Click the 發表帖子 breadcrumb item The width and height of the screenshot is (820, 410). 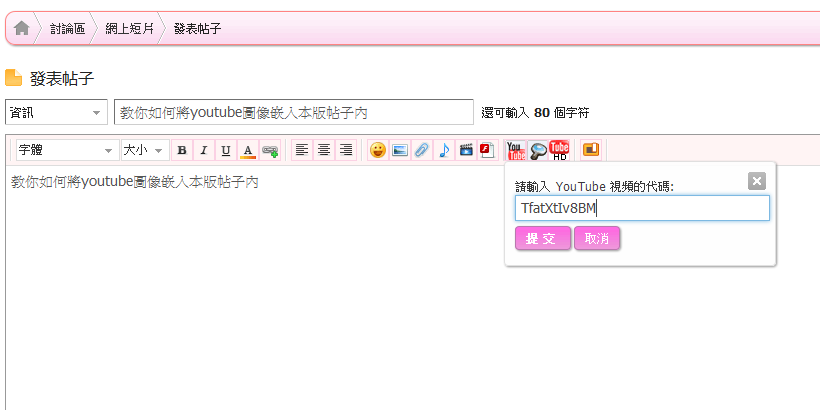tap(197, 28)
